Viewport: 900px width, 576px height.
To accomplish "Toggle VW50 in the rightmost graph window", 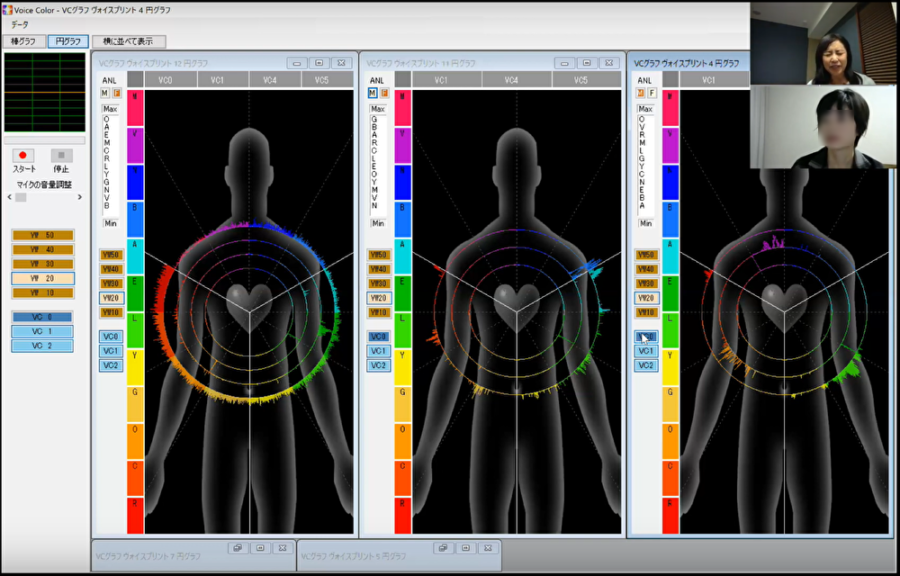I will coord(646,255).
